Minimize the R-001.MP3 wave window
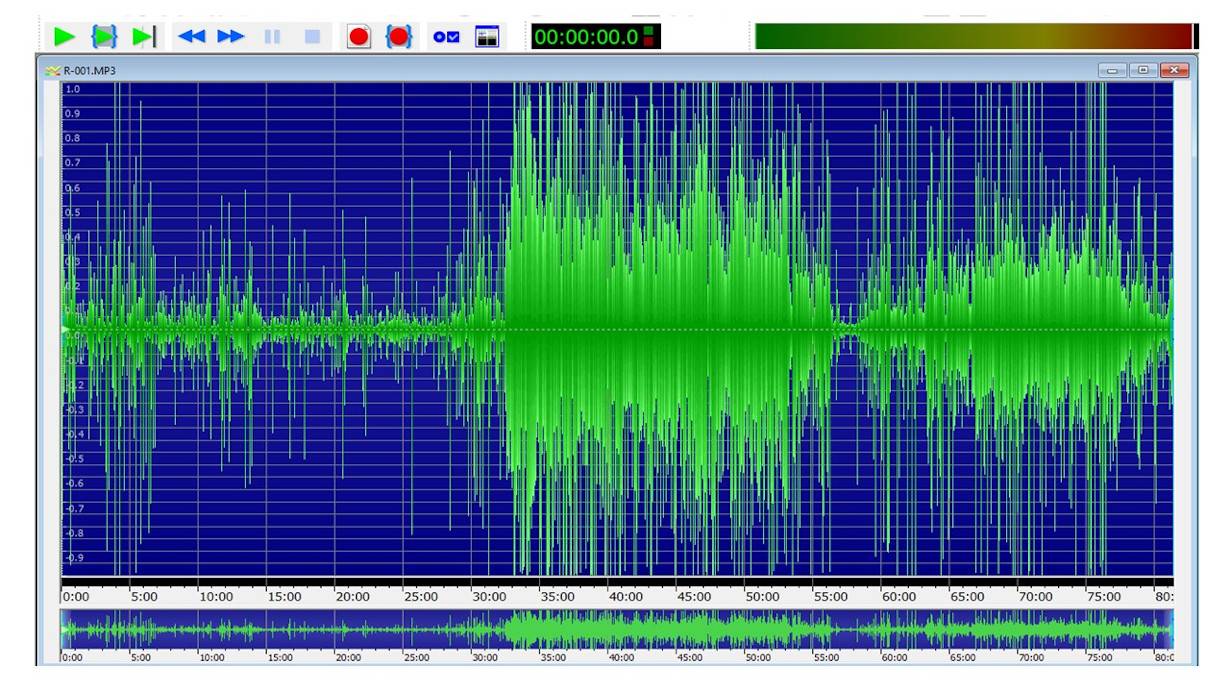1230x692 pixels. click(x=1112, y=71)
